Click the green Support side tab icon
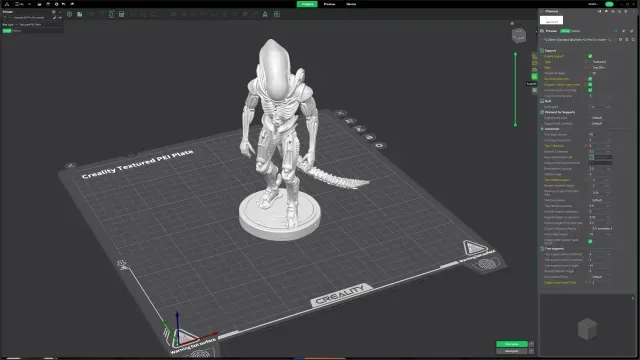Image resolution: width=640 pixels, height=360 pixels. 534,77
